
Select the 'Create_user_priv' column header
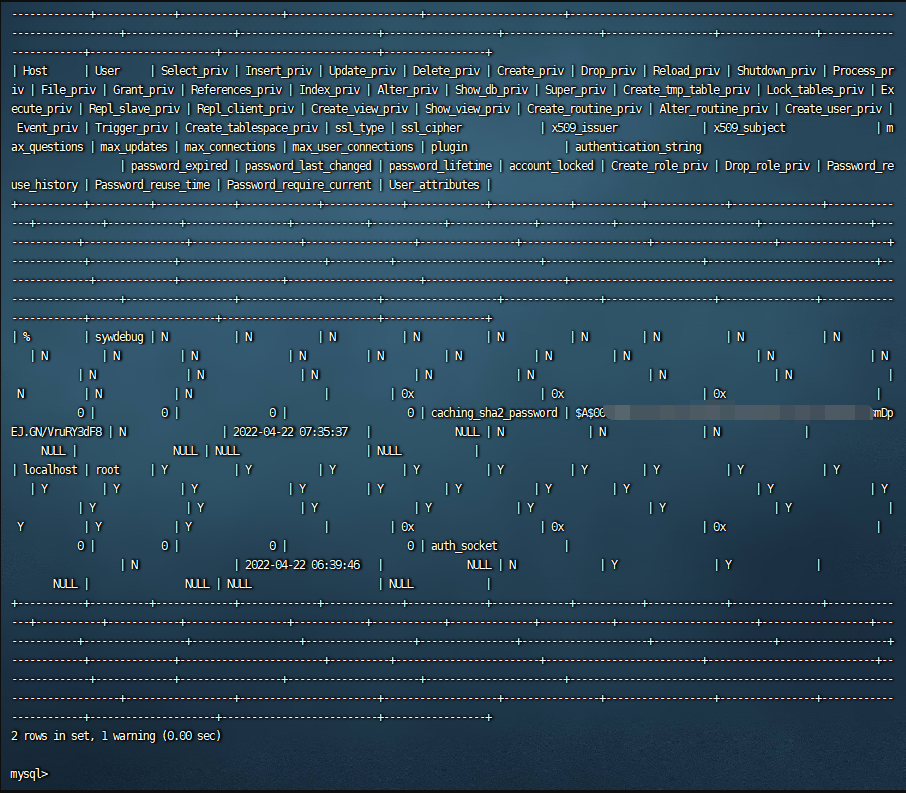pyautogui.click(x=833, y=109)
